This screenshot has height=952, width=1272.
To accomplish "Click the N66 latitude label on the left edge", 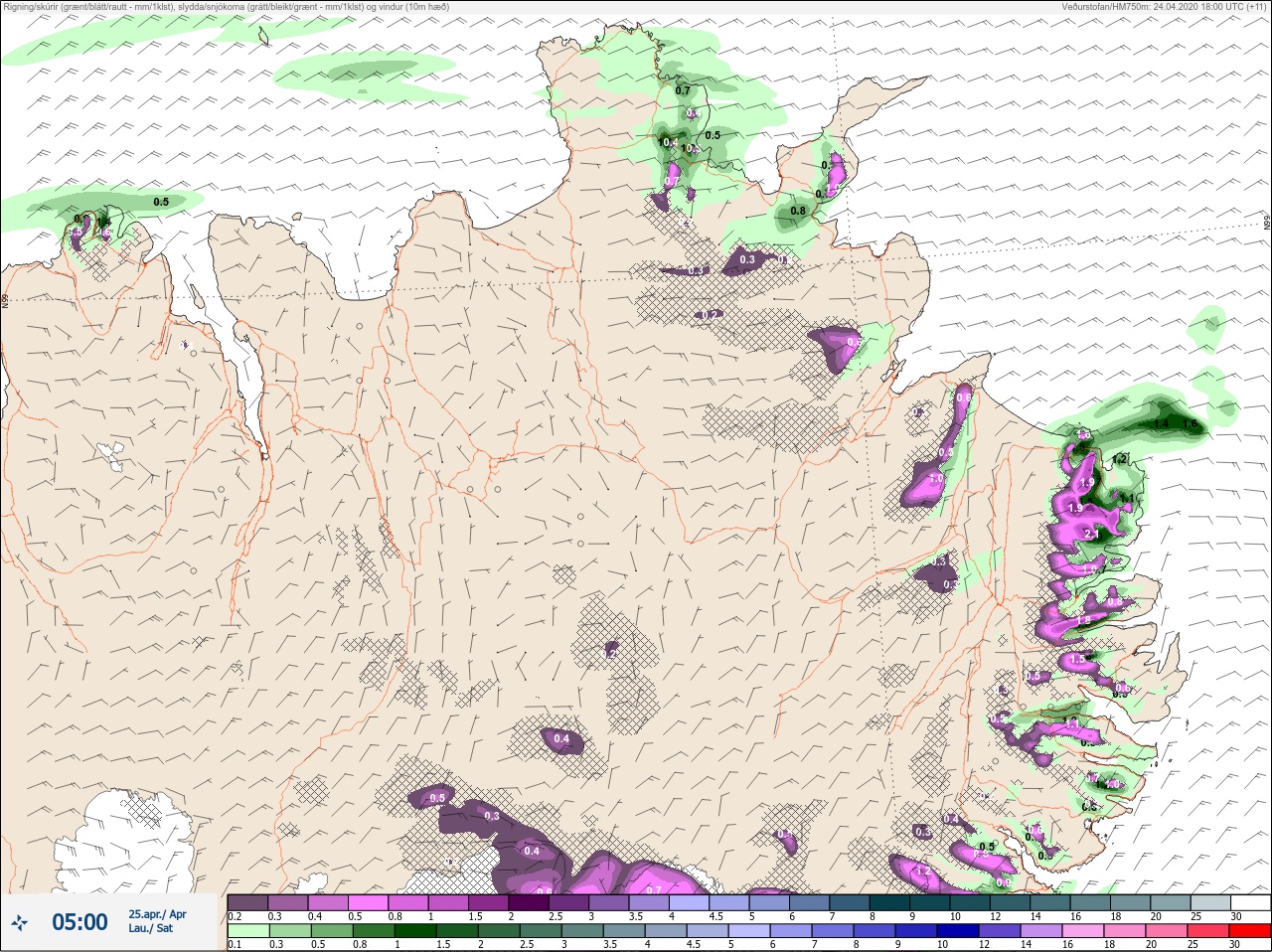I will click(x=5, y=300).
